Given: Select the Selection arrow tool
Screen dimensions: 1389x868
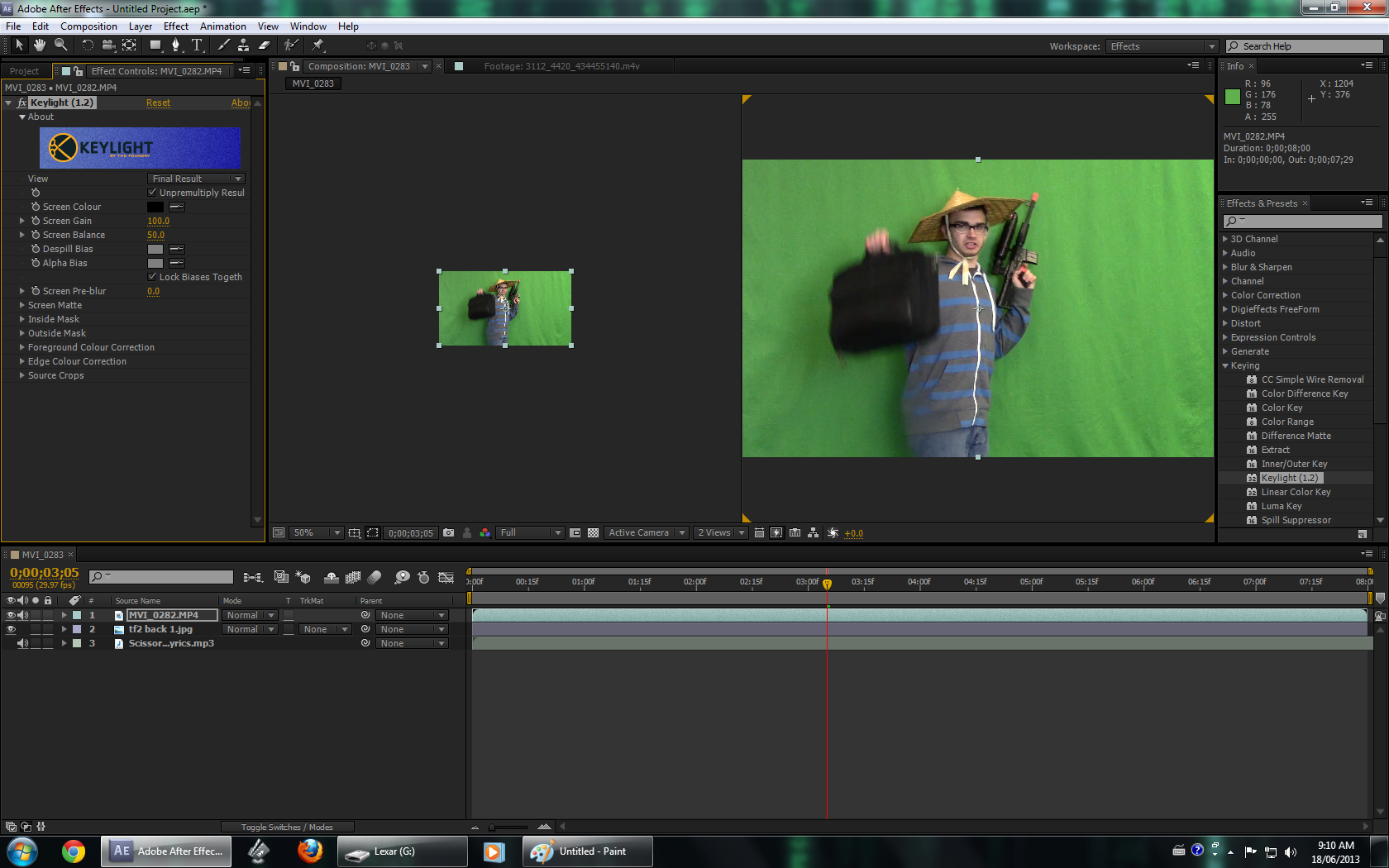Looking at the screenshot, I should coord(19,45).
